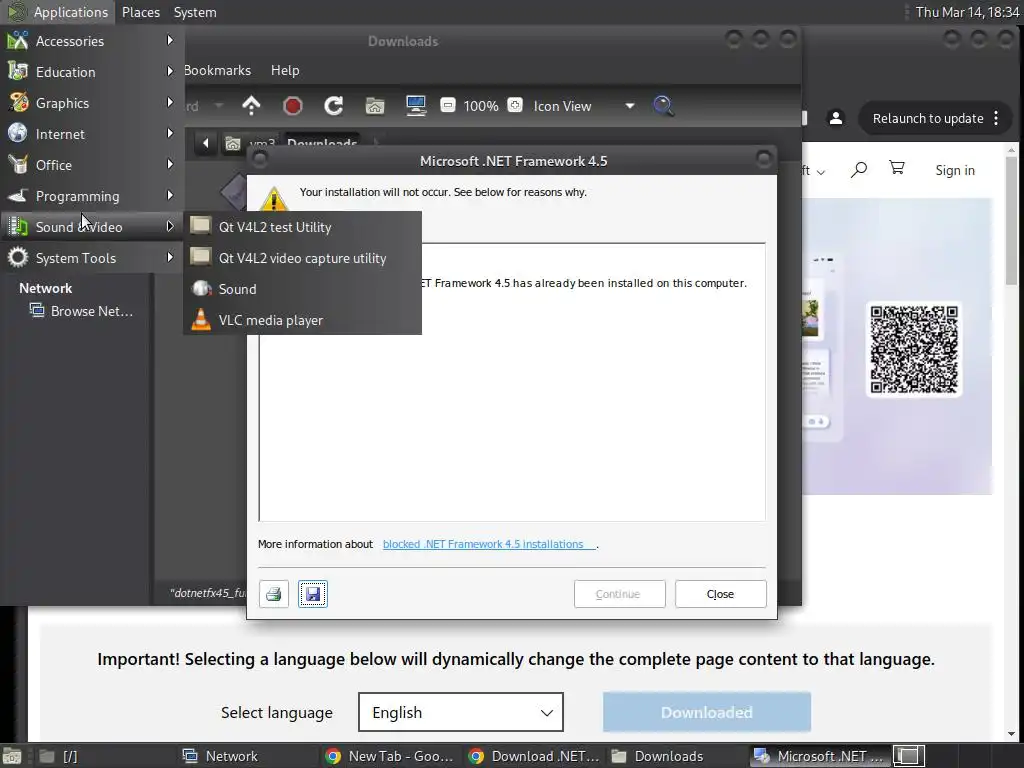Open the Office submenu

click(91, 165)
